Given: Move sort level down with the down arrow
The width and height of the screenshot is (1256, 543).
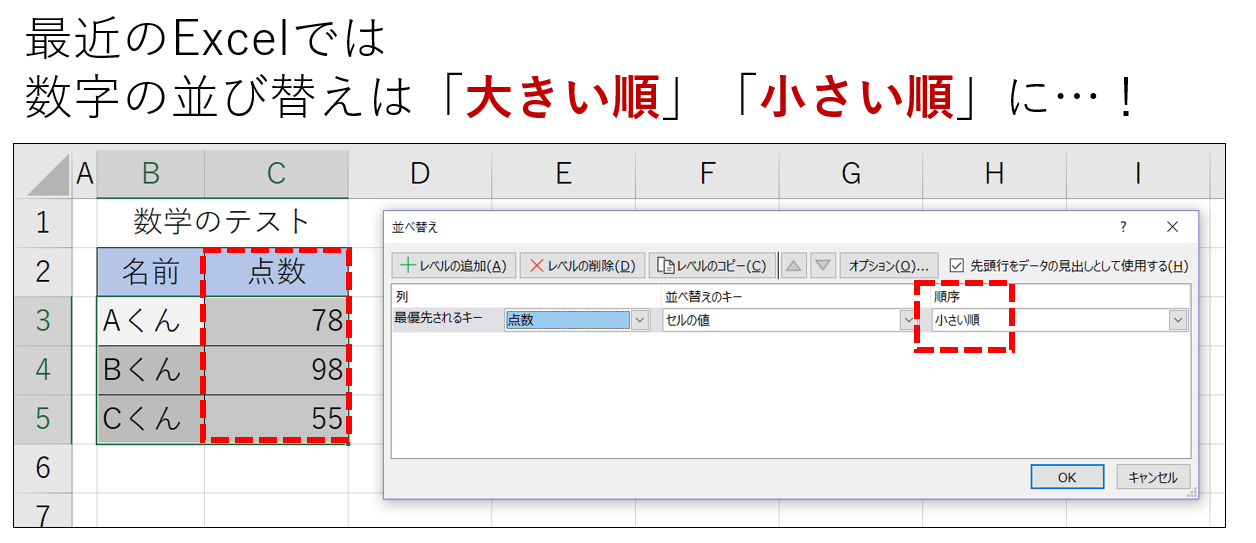Looking at the screenshot, I should pos(822,266).
